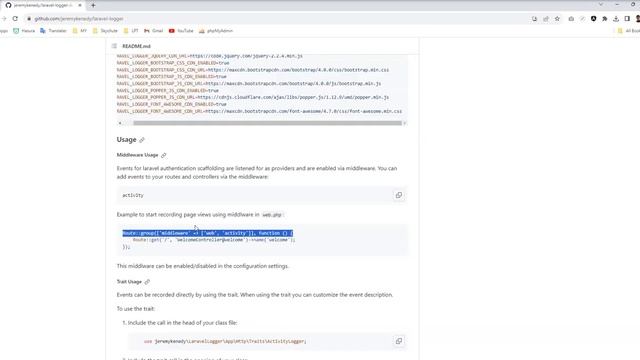
Task: Click 'This middleware can be enabled/disabled' sentence
Action: pyautogui.click(x=203, y=266)
